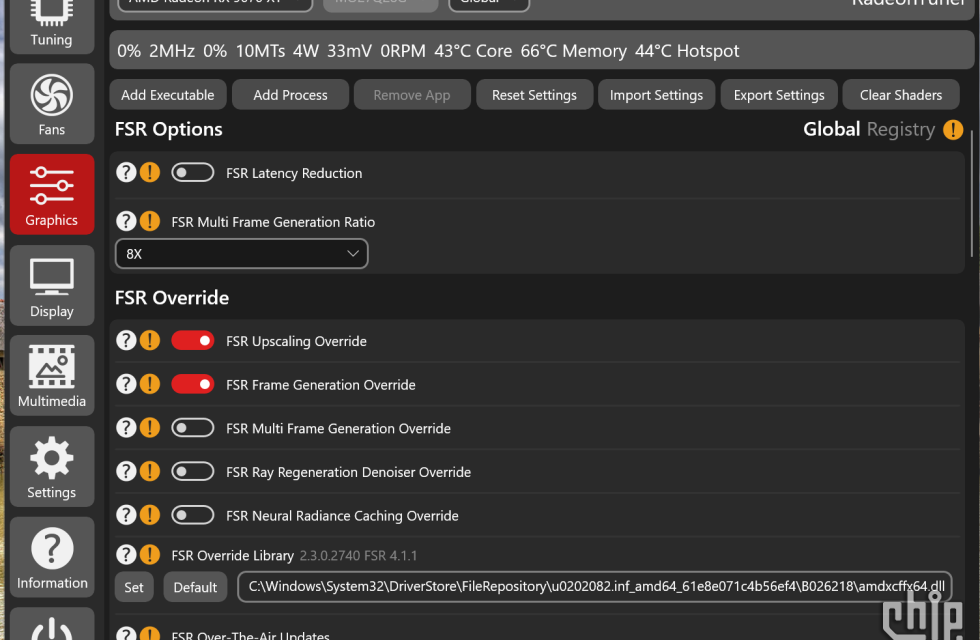Click help icon for FSR Override Library
Screen dimensions: 980x640
126,554
